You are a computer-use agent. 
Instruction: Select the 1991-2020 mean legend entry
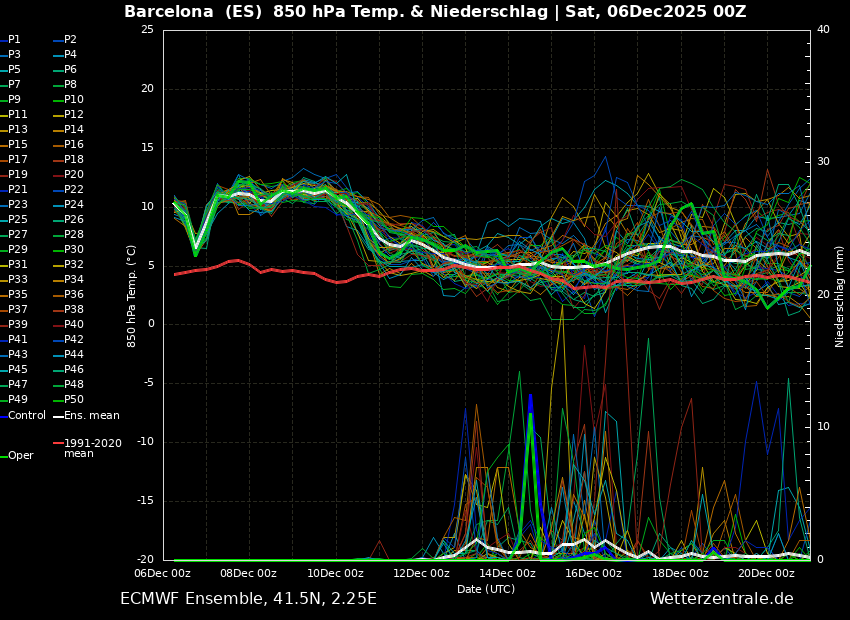(x=92, y=448)
